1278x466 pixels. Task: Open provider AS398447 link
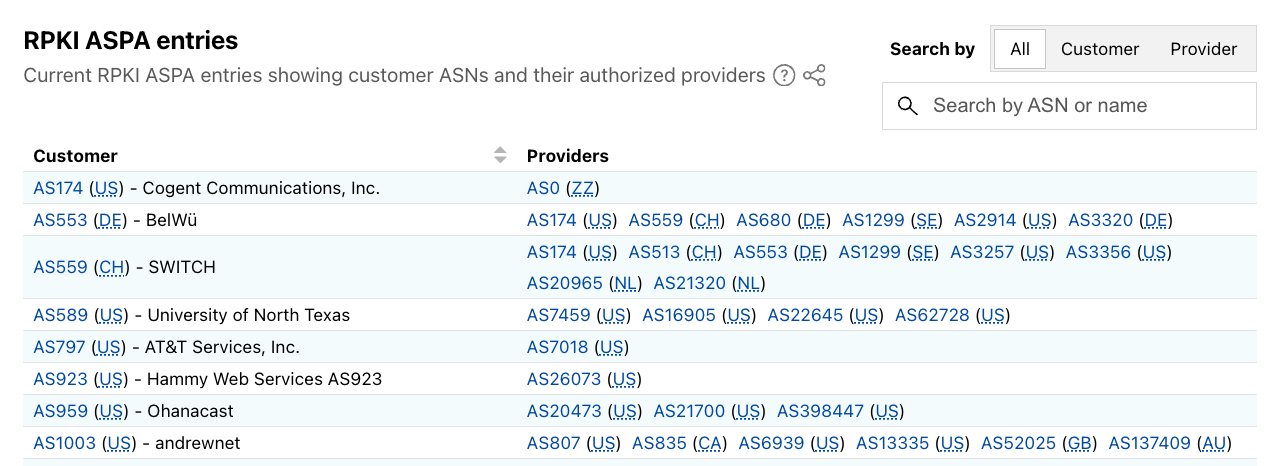pos(821,411)
